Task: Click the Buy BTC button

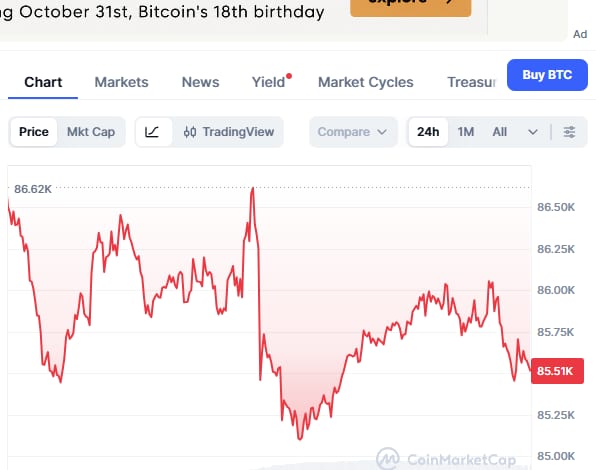Action: (547, 75)
